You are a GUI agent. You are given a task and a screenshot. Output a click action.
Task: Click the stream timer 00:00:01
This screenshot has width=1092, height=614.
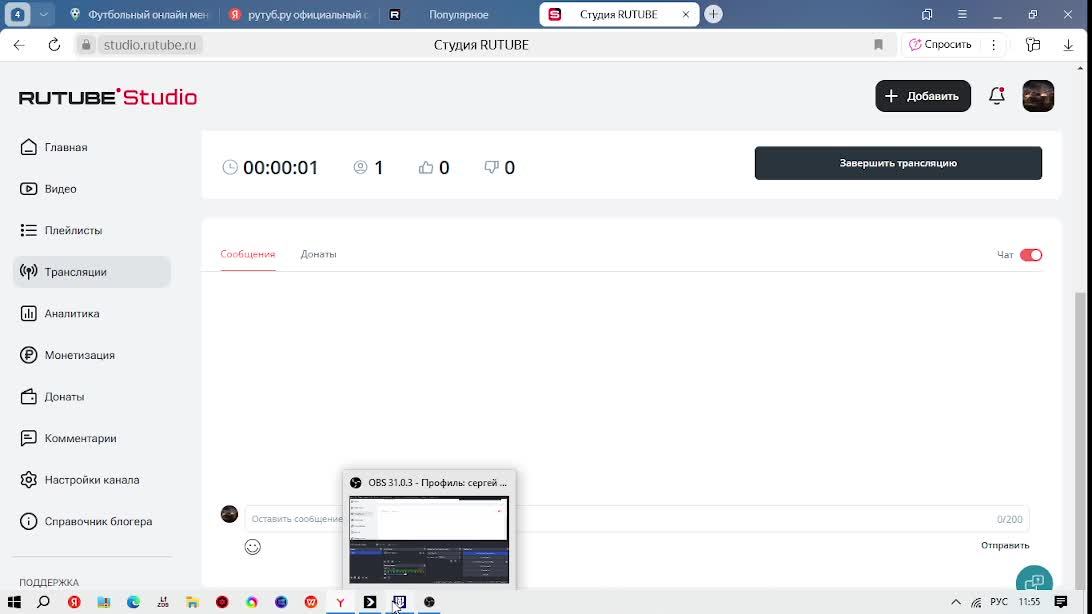coord(280,168)
